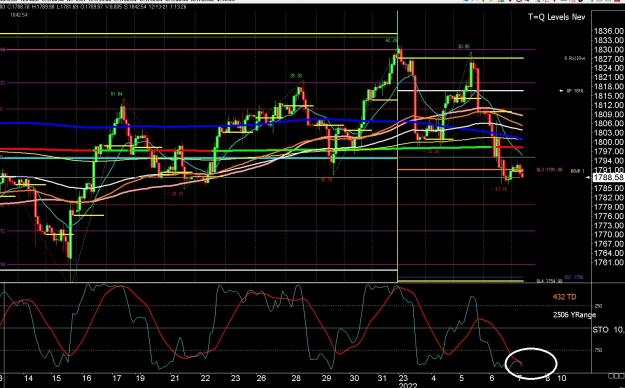Click the small squares icon at bottom-right corner
Viewport: 625px width, 388px height.
click(616, 376)
